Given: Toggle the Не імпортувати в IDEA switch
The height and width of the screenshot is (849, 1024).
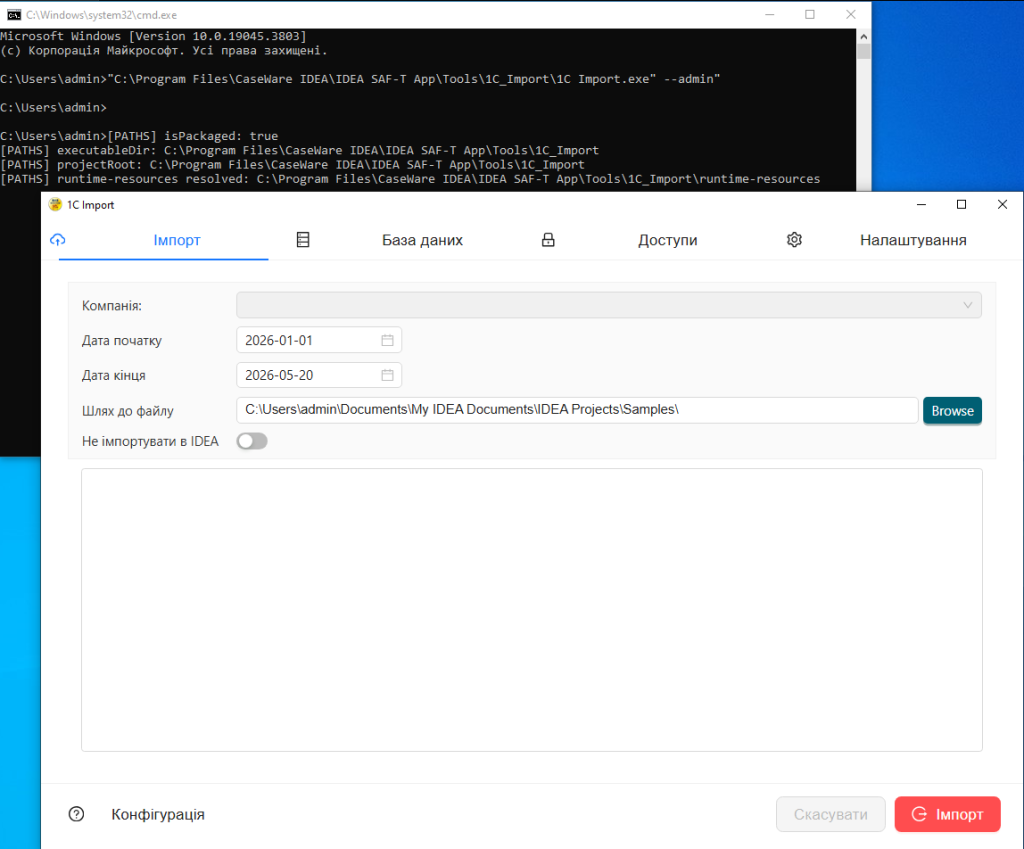Looking at the screenshot, I should (x=252, y=441).
